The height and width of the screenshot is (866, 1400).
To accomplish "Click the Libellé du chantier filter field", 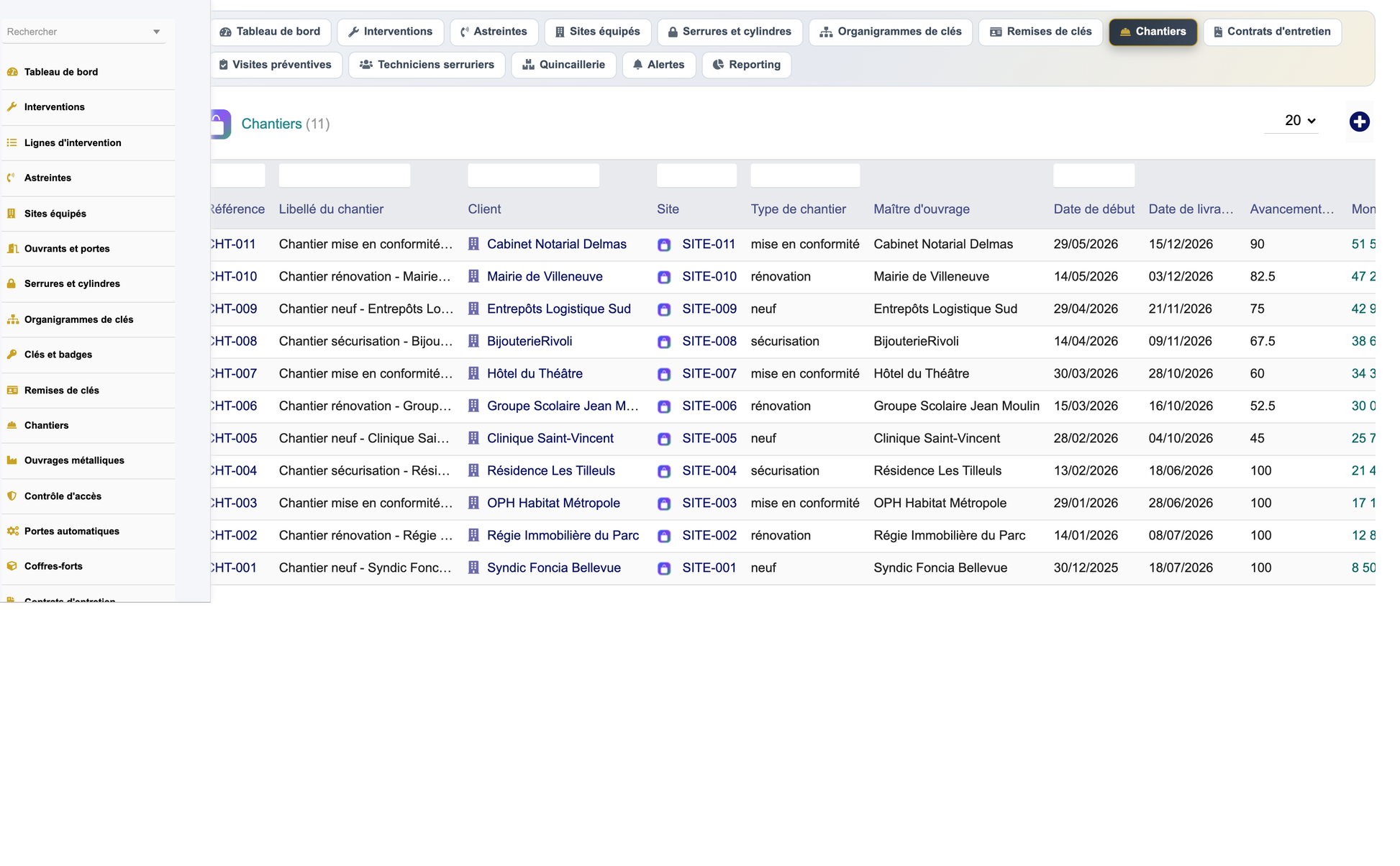I will click(x=345, y=176).
